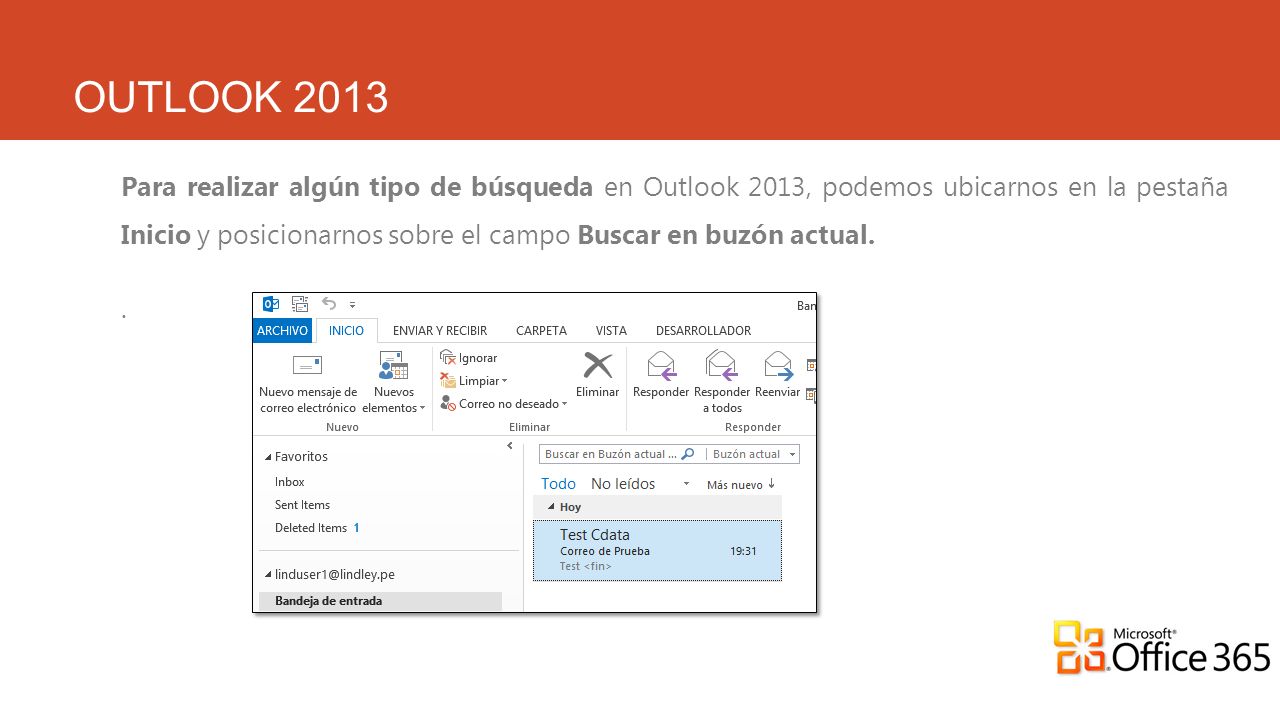Collapse the Favoritos section
This screenshot has width=1280, height=720.
click(x=267, y=457)
